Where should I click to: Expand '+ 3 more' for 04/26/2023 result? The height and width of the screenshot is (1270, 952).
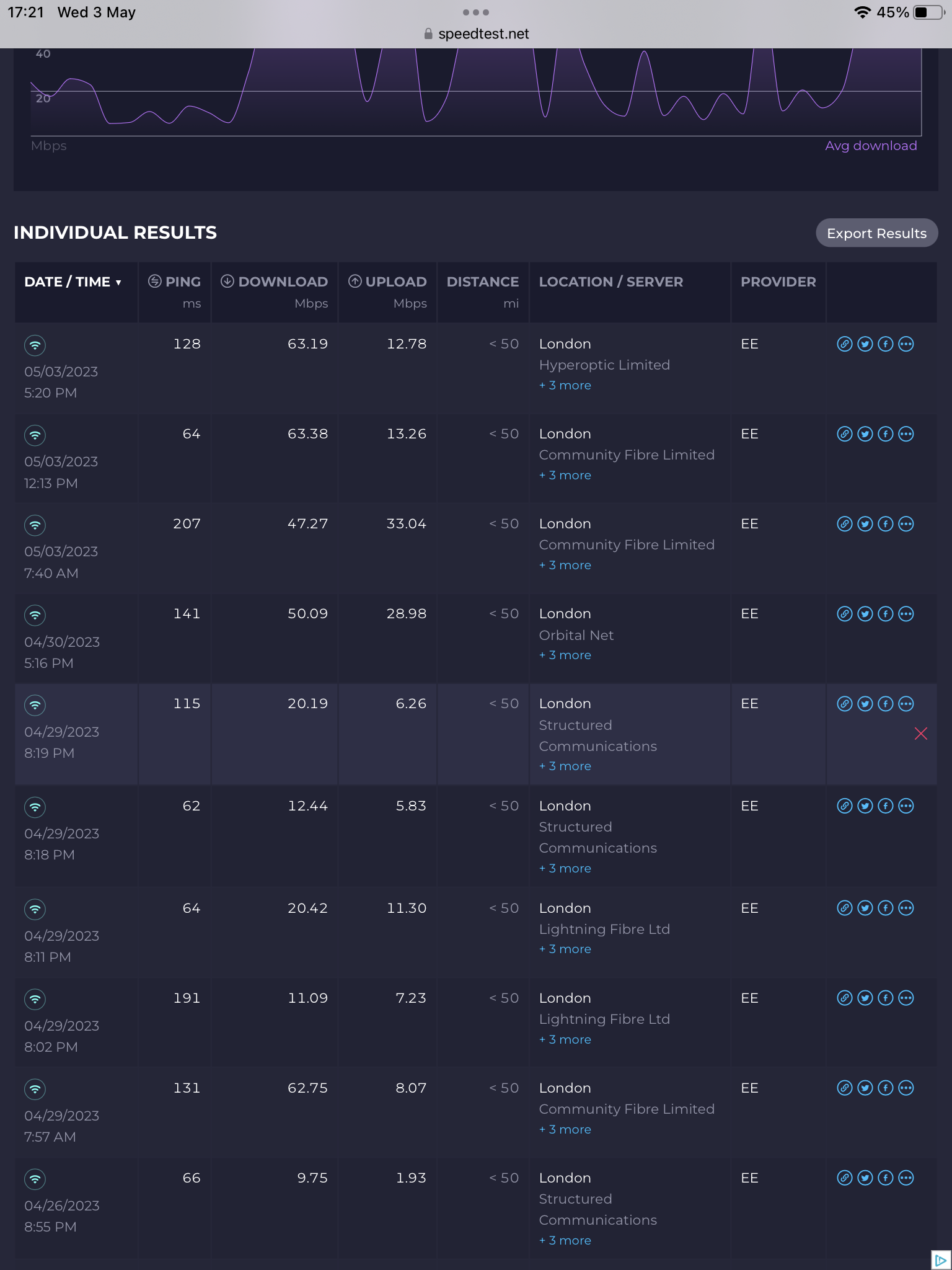click(x=565, y=1240)
